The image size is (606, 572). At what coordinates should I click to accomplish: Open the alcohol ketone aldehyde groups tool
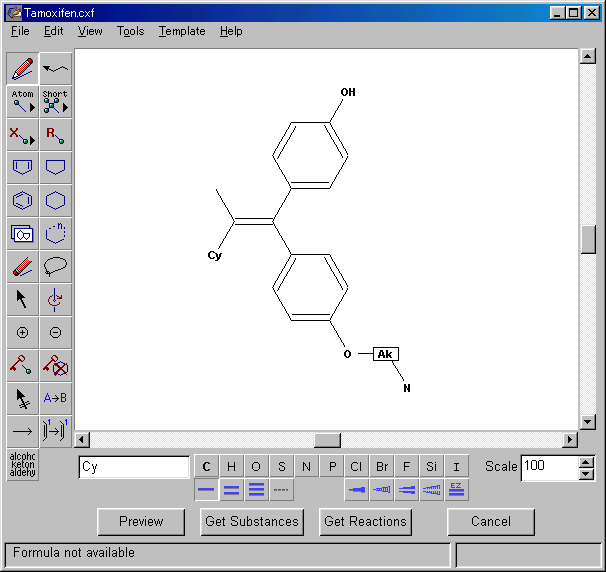point(22,465)
